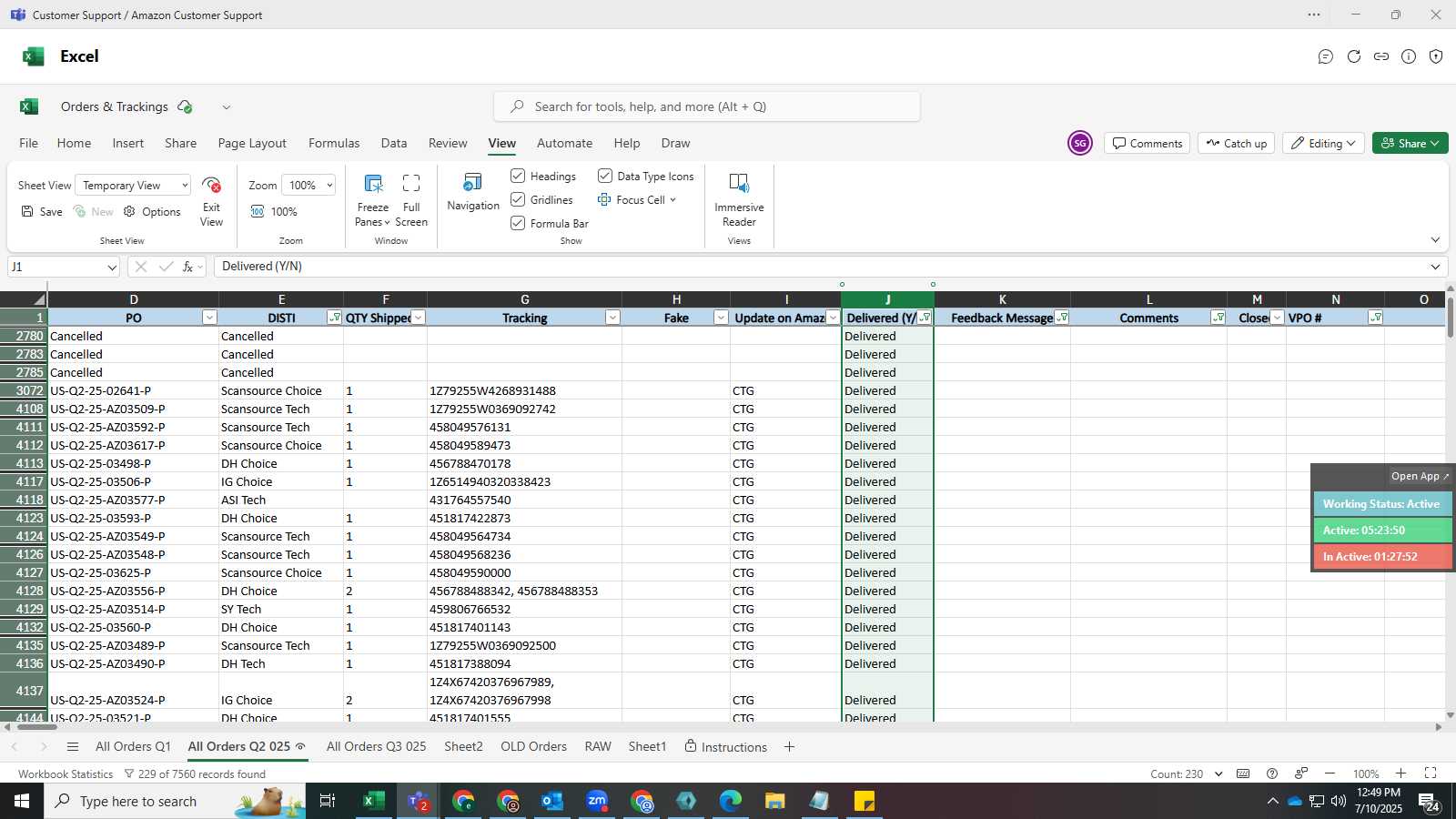This screenshot has height=819, width=1456.
Task: Switch to Full Screen view
Action: click(x=411, y=201)
